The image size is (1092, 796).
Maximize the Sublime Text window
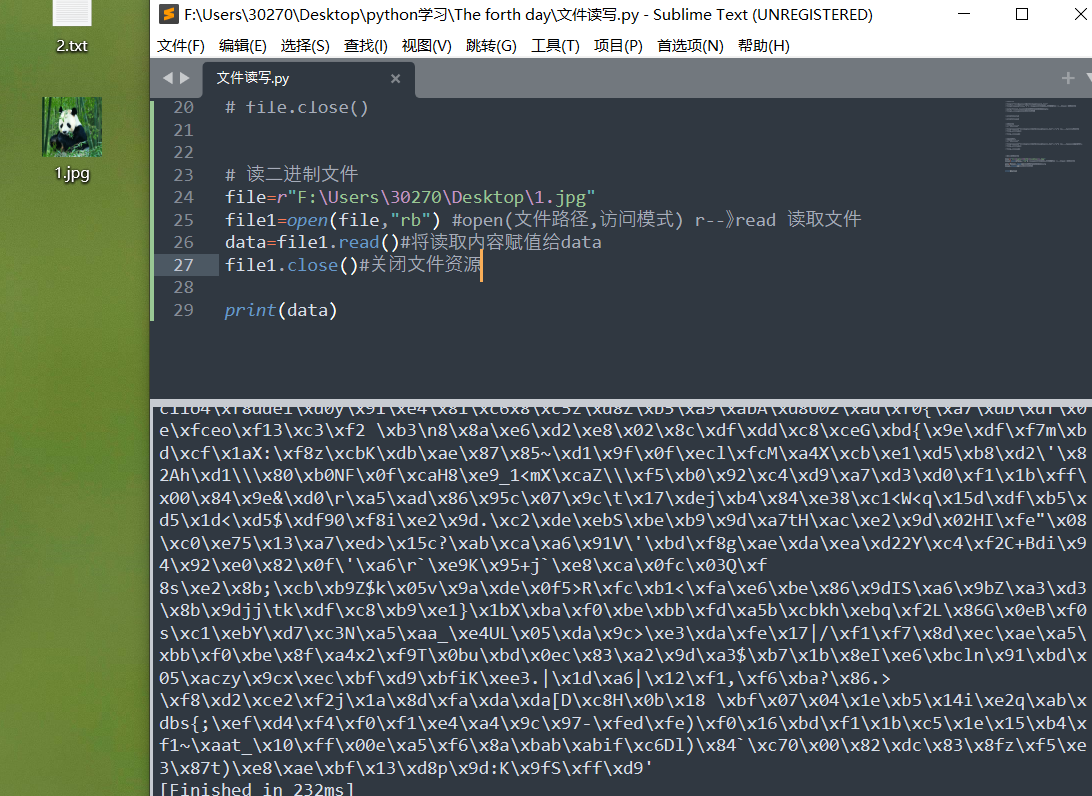click(1022, 14)
